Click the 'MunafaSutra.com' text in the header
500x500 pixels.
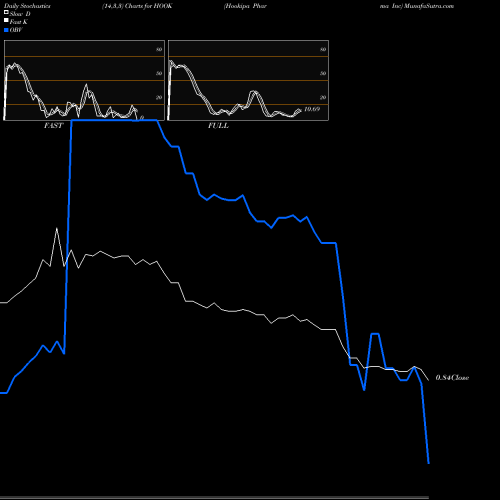(x=429, y=6)
